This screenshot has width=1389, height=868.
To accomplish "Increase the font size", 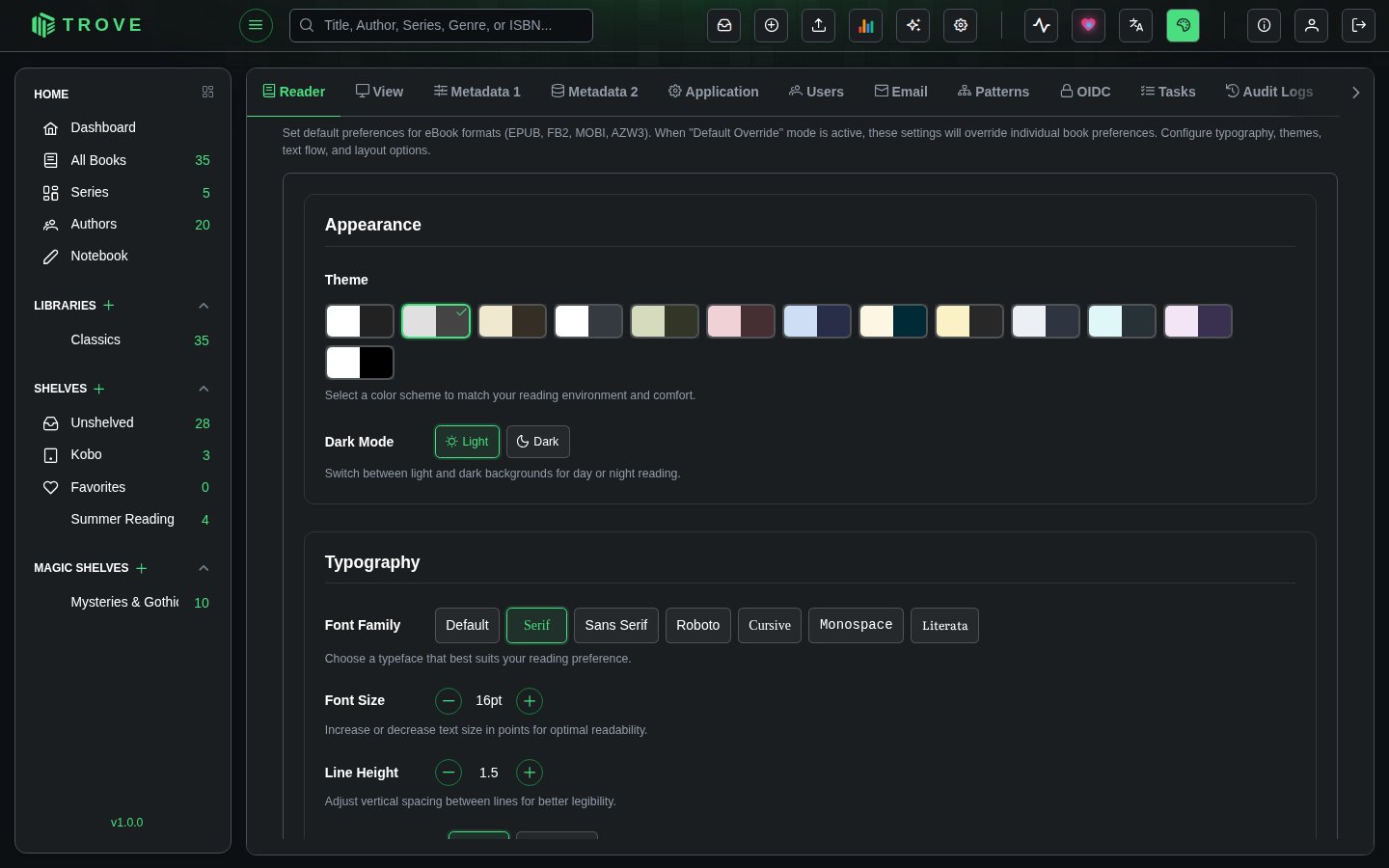I will point(530,701).
